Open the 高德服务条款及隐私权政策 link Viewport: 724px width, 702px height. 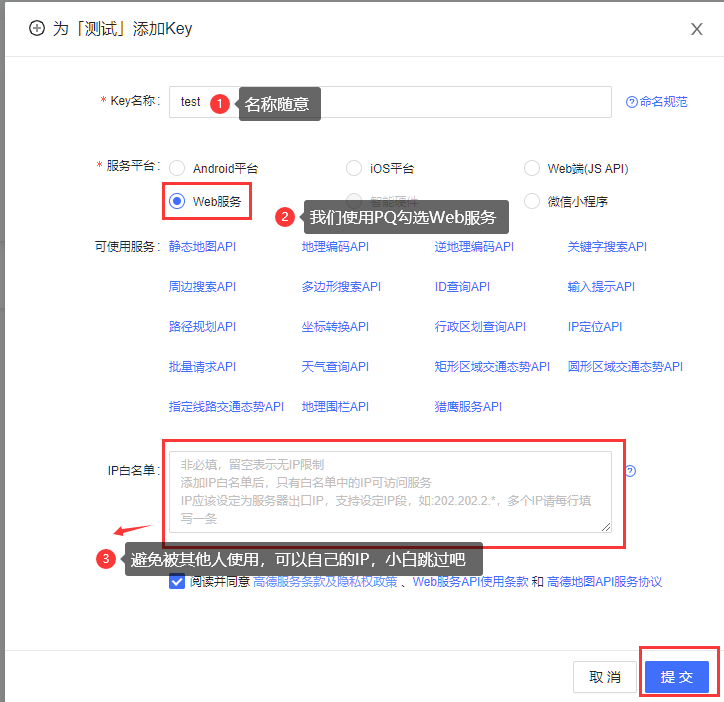point(325,582)
